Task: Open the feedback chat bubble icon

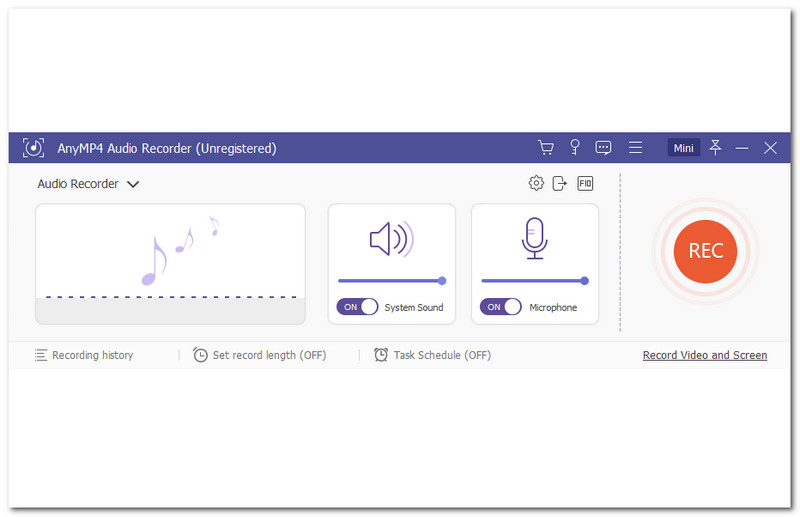Action: coord(603,148)
